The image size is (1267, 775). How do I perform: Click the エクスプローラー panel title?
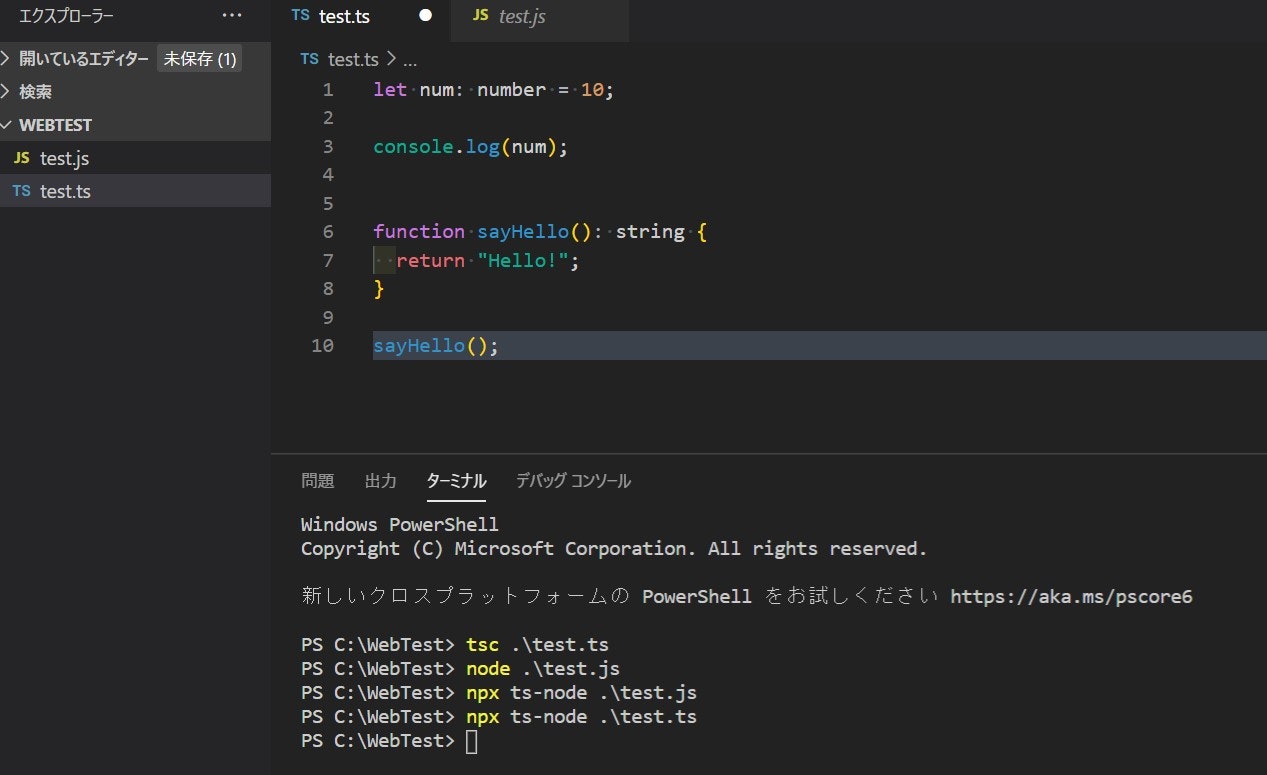coord(66,16)
